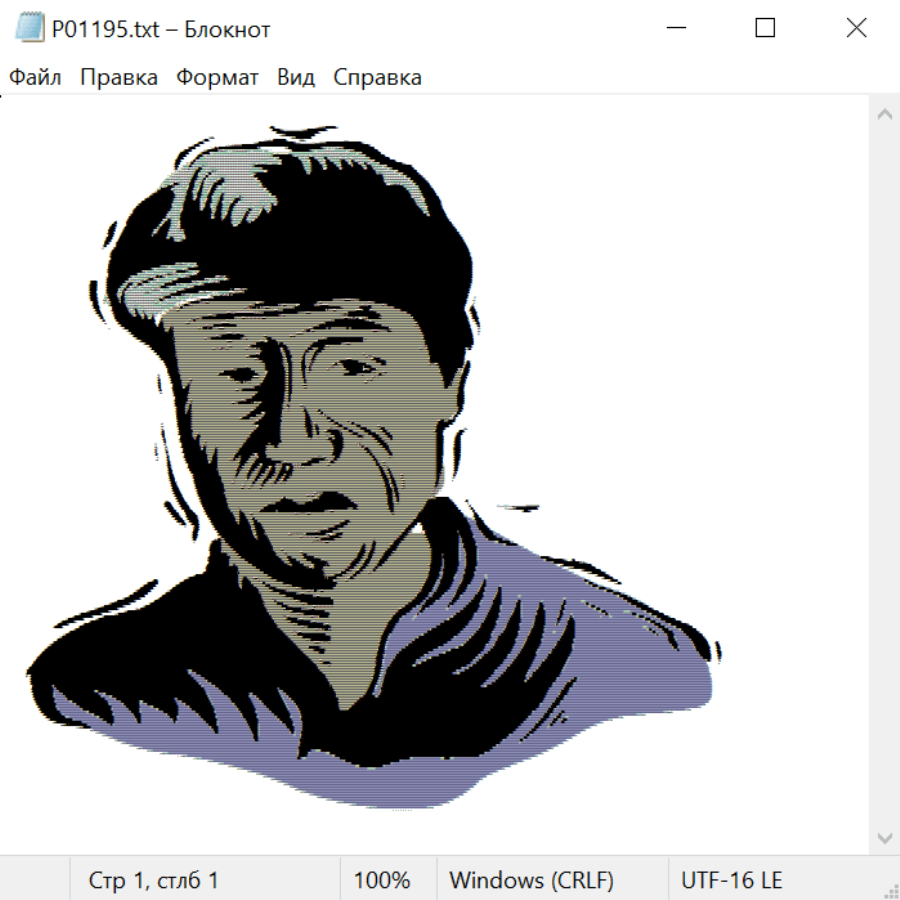This screenshot has height=900, width=900.
Task: Open the Формат menu
Action: [x=217, y=77]
